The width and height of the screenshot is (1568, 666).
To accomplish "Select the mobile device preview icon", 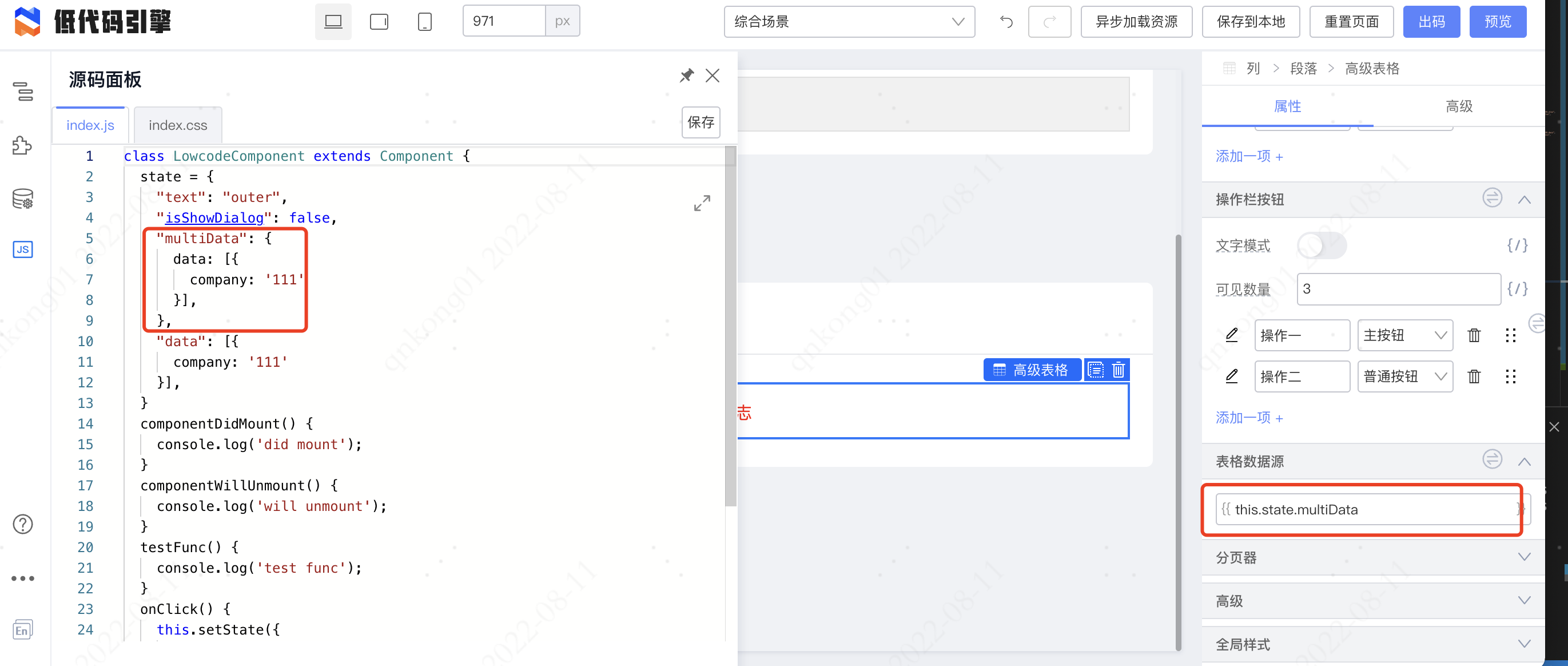I will [424, 21].
